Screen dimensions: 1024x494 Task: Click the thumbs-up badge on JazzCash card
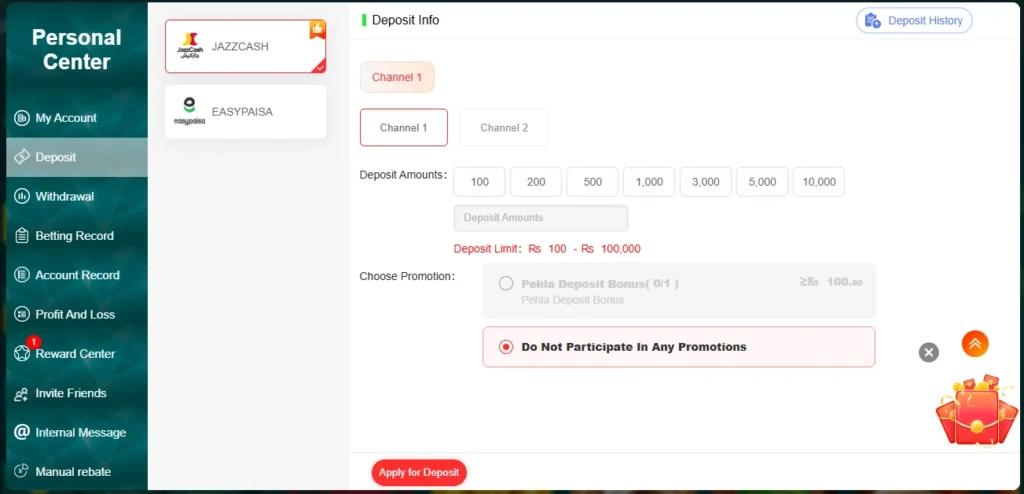click(x=317, y=29)
